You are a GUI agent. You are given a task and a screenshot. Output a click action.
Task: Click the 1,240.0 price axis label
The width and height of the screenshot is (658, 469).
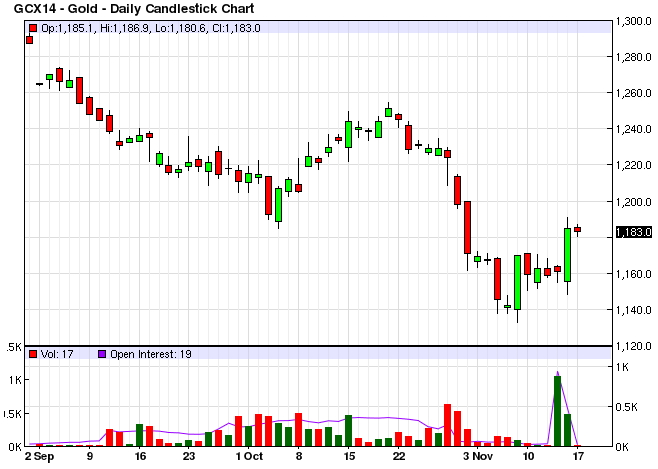tap(633, 129)
